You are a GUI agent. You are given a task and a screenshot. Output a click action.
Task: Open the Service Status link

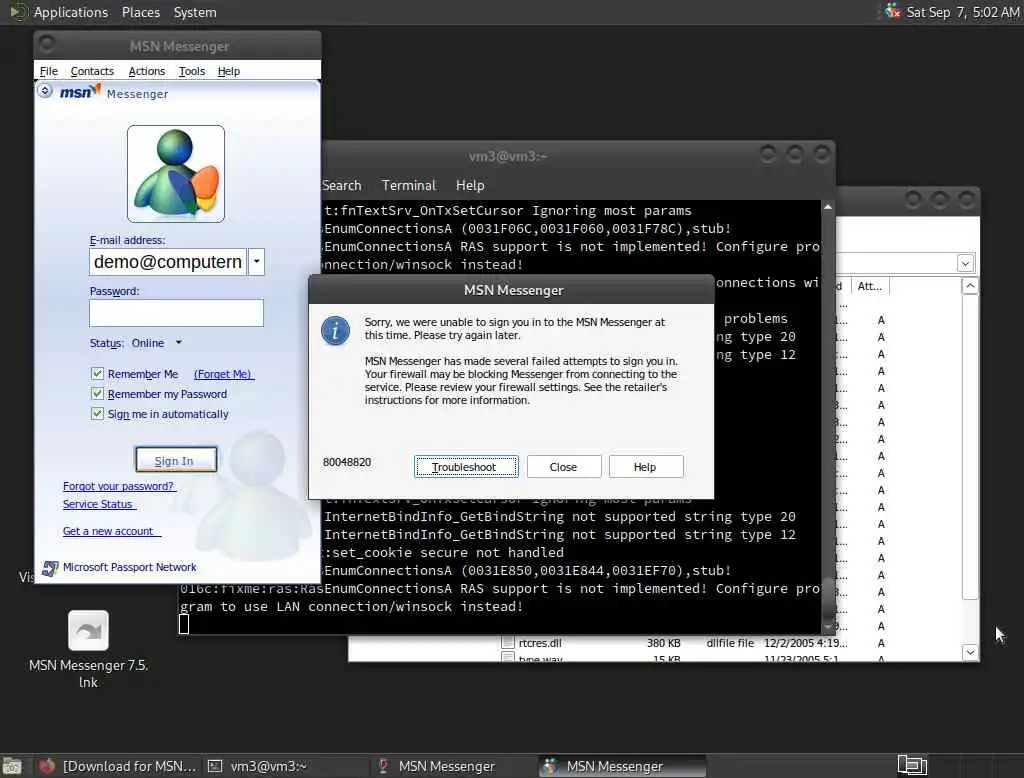click(x=98, y=504)
